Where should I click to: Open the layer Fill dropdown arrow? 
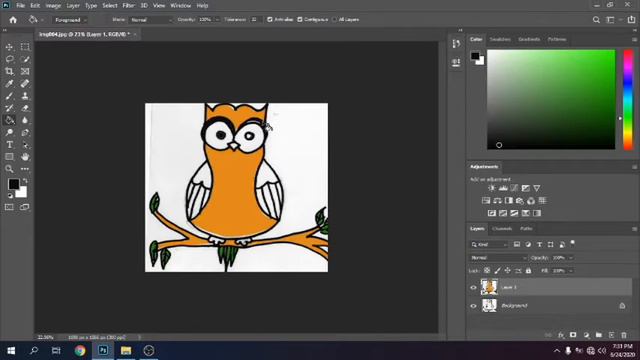tap(571, 271)
